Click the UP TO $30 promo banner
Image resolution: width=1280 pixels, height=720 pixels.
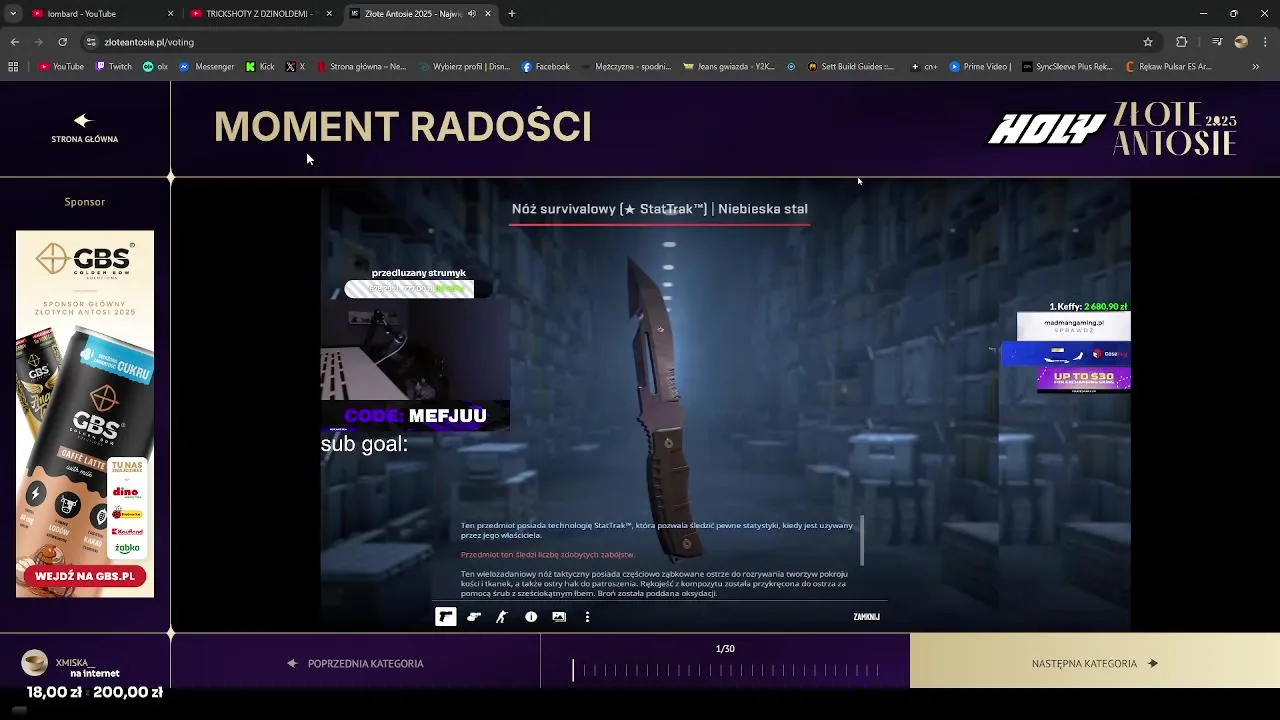[x=1084, y=378]
